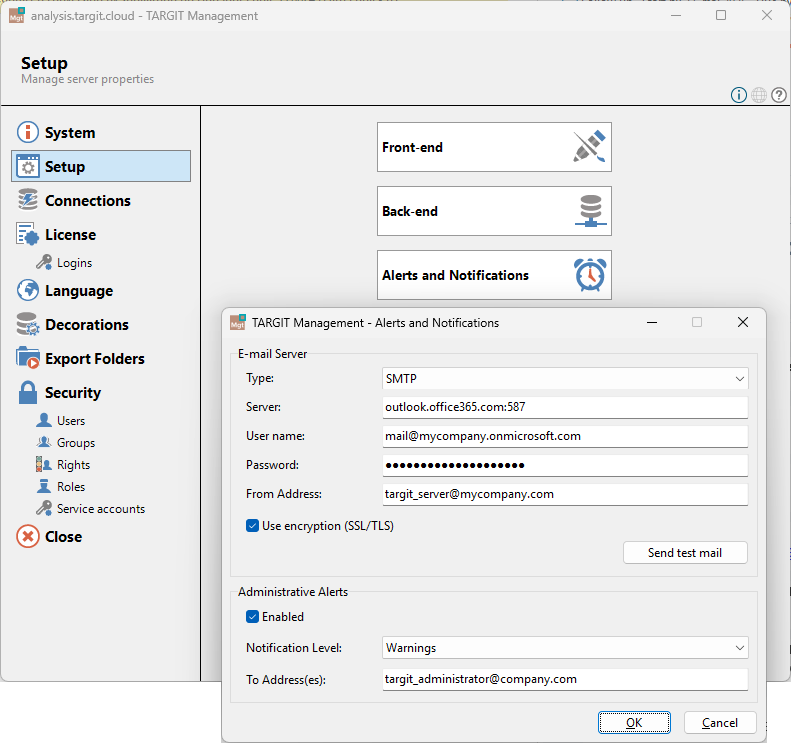Click the Back-end setup button

tap(494, 211)
